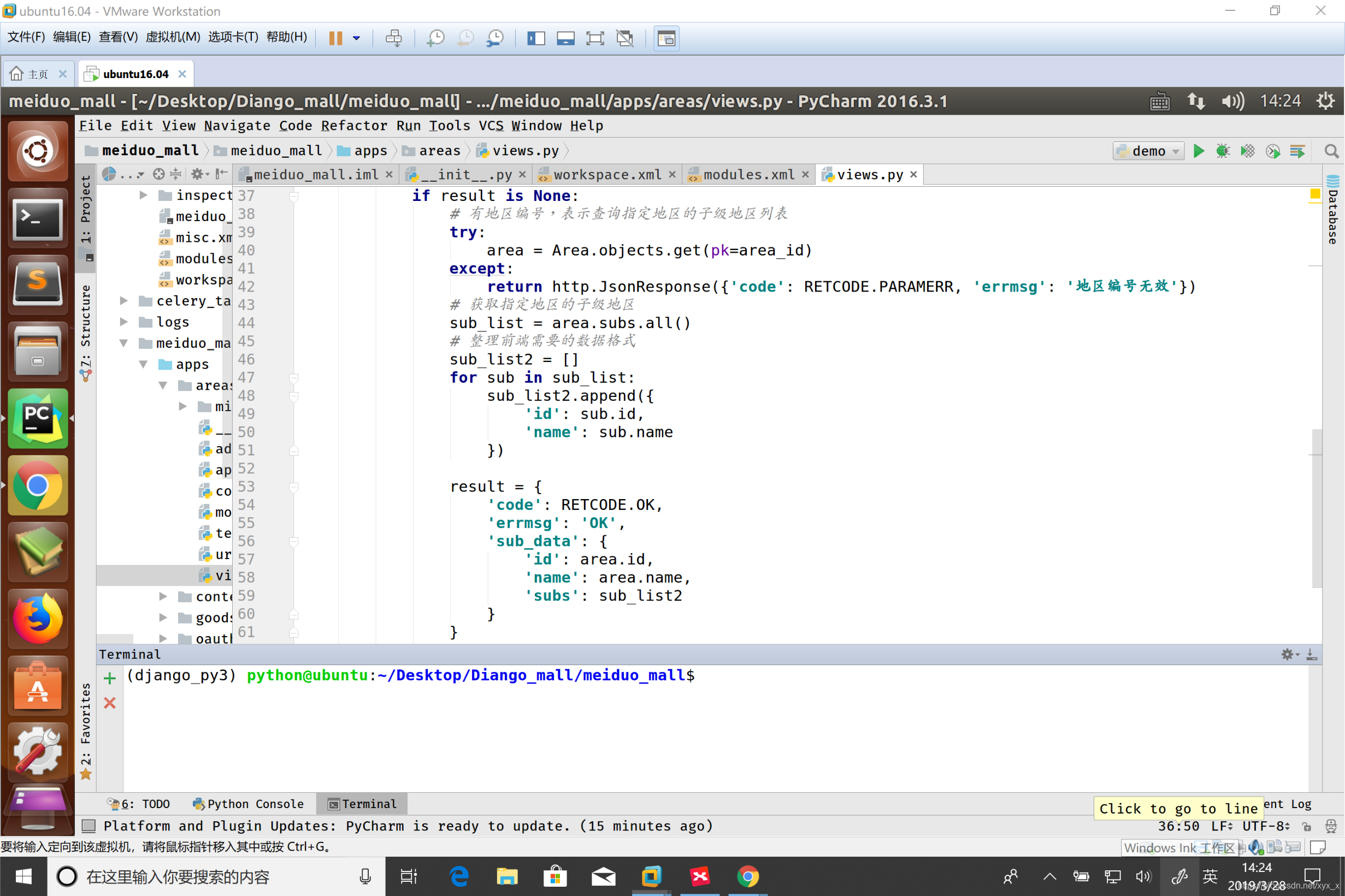Open the Ubuntu dash home icon

pyautogui.click(x=38, y=151)
